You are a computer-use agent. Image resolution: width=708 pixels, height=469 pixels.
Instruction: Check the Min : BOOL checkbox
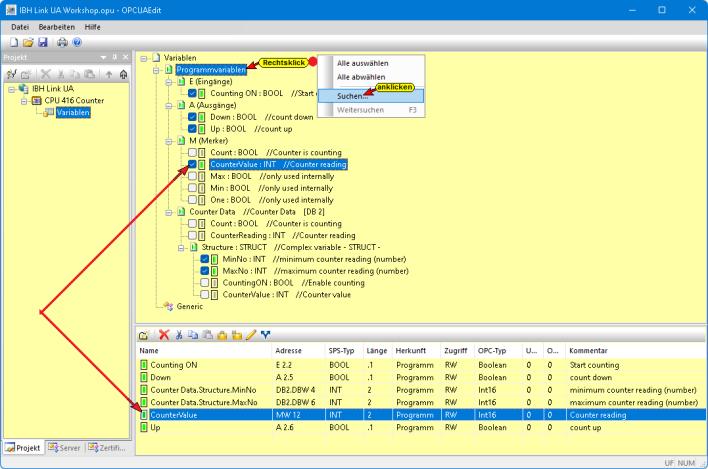(x=192, y=188)
